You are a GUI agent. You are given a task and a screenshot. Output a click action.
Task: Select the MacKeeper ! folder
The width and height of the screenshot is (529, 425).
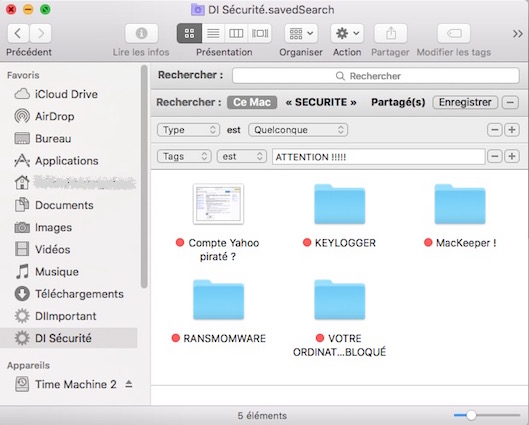point(460,204)
